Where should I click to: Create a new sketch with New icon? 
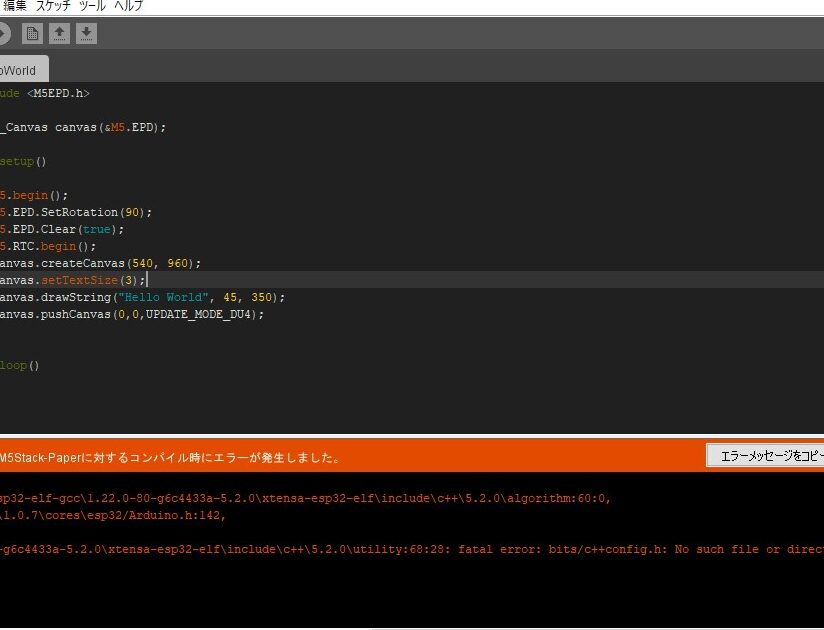[33, 34]
